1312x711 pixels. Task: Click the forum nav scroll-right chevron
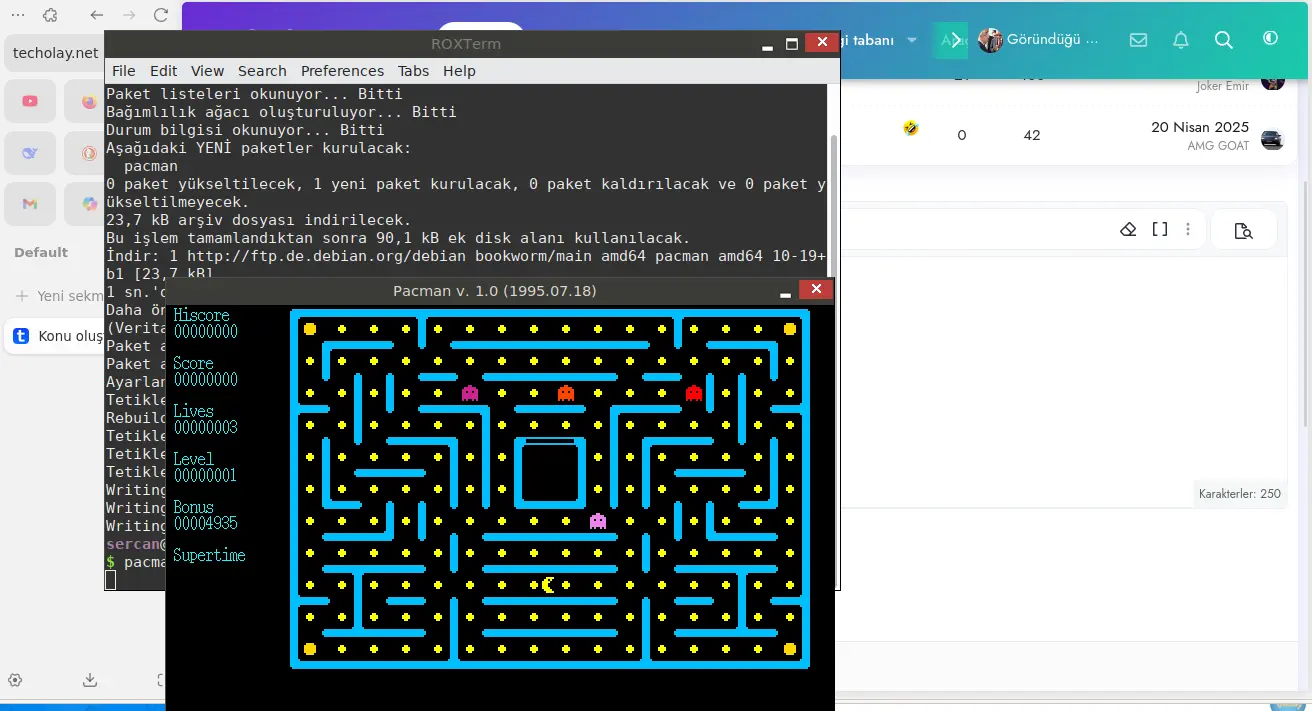click(955, 40)
